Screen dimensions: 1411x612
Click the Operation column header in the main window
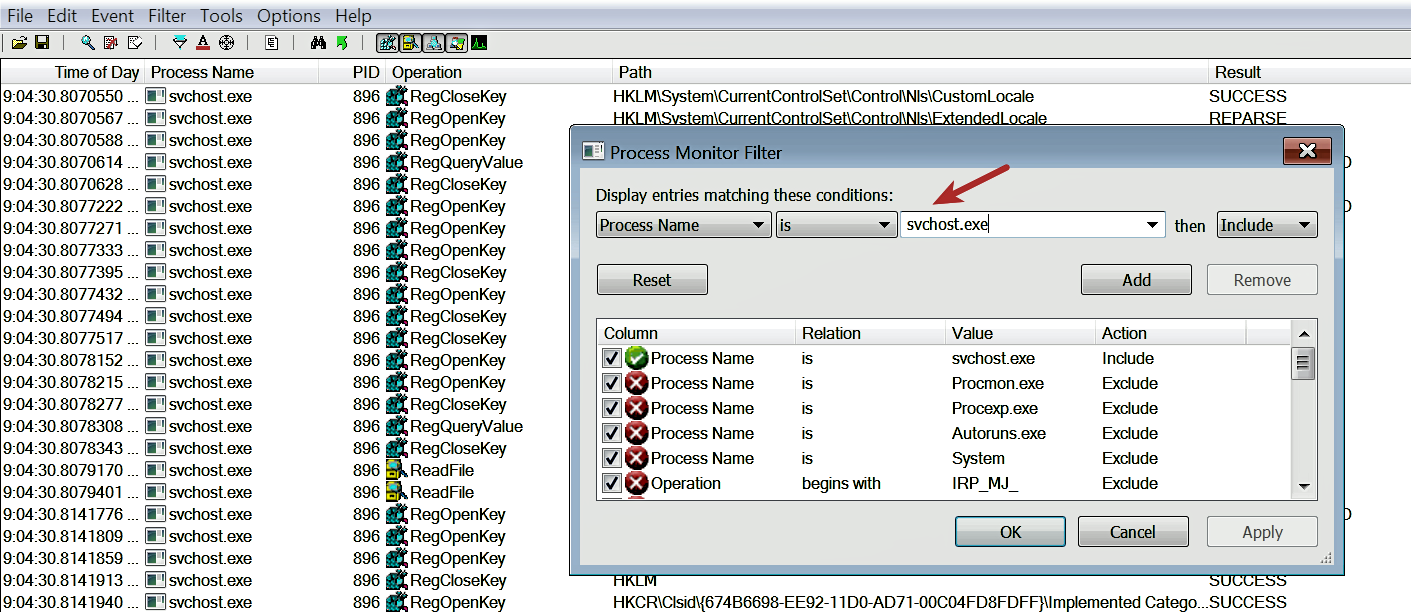(499, 72)
